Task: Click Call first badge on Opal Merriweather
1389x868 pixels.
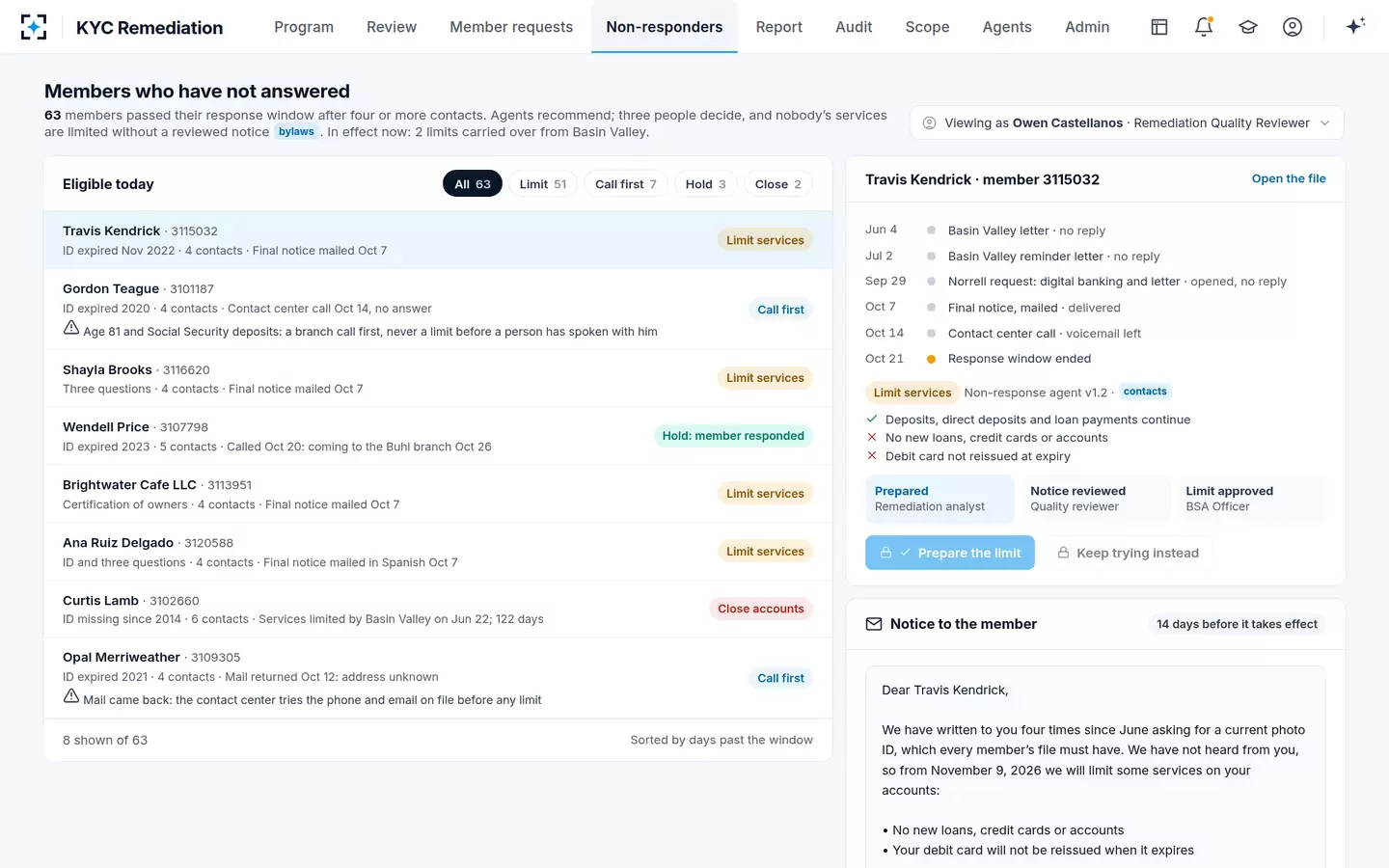Action: tap(780, 678)
